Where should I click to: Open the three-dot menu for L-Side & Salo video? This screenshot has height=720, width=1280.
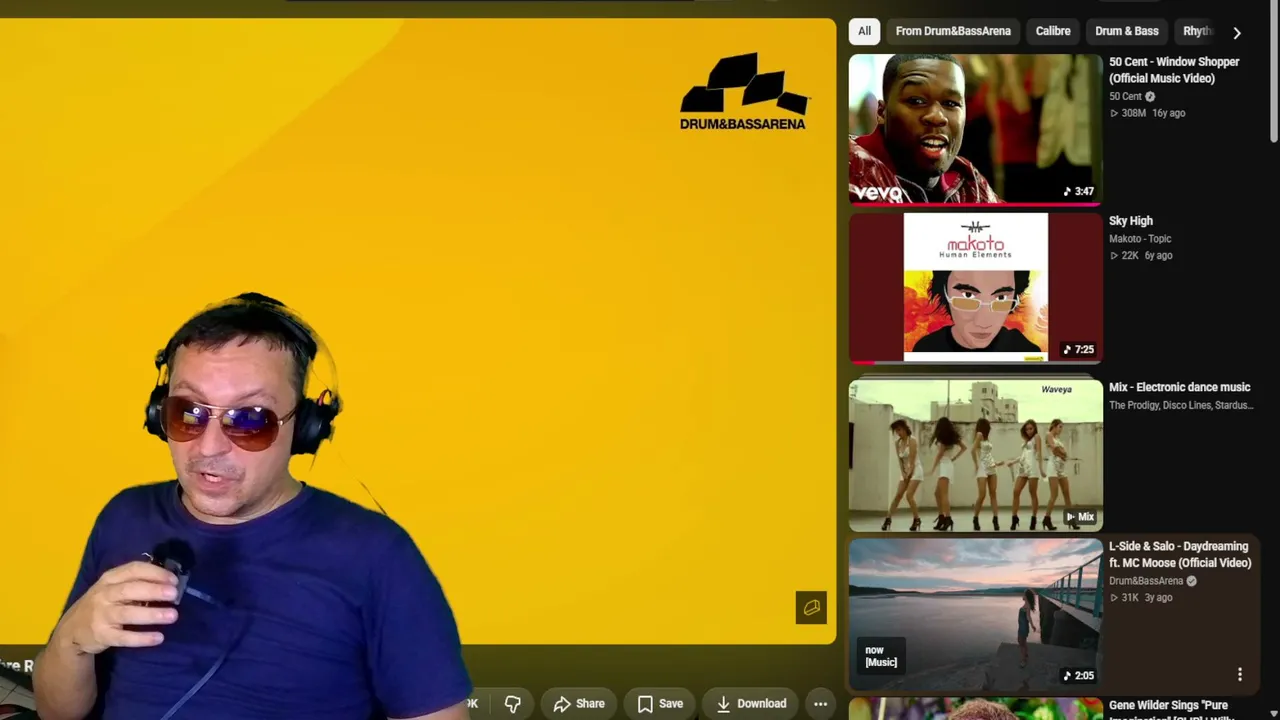click(1239, 675)
